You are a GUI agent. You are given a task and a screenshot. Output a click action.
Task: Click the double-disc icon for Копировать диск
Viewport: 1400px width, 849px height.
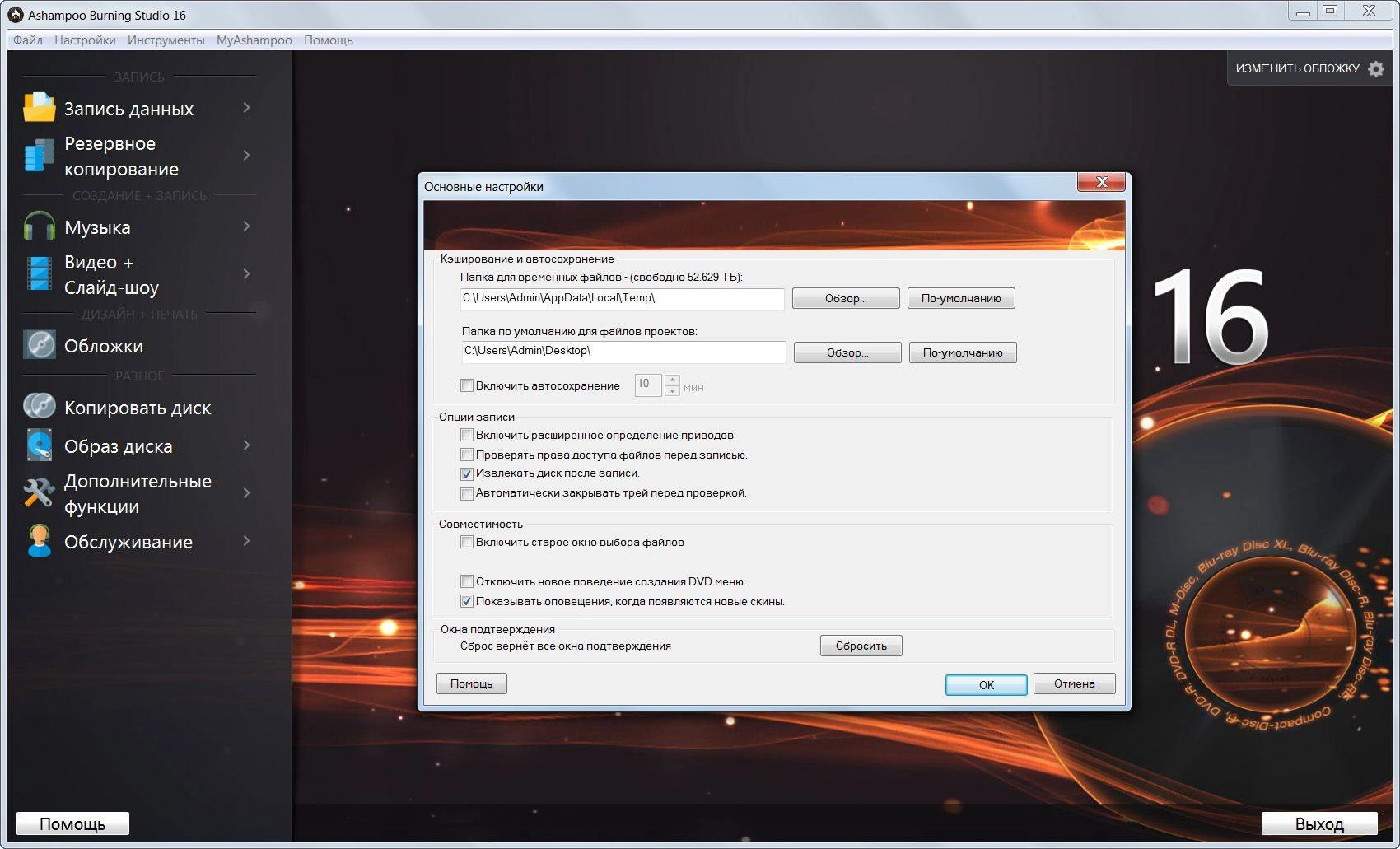39,407
